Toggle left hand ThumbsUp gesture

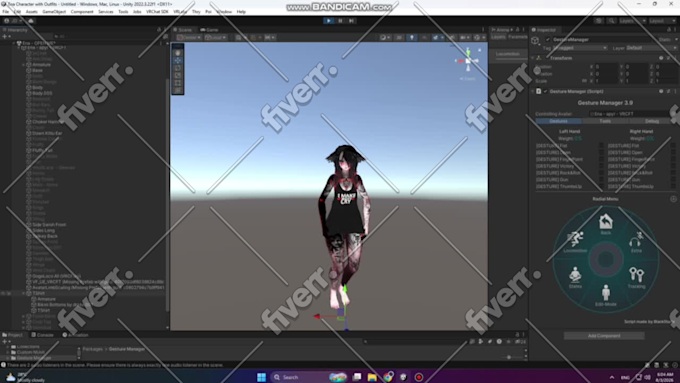coord(601,187)
